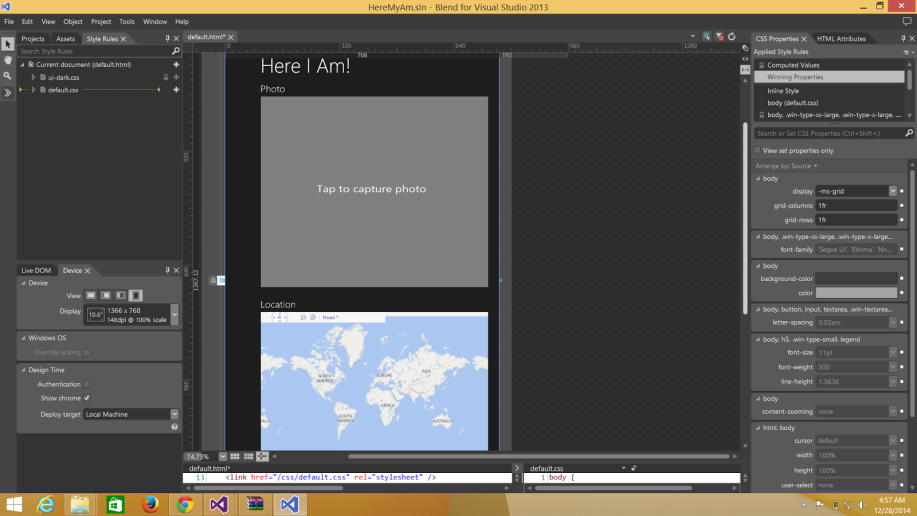Screen dimensions: 917x516
Task: Click the refresh icon above the design surface
Action: point(731,37)
